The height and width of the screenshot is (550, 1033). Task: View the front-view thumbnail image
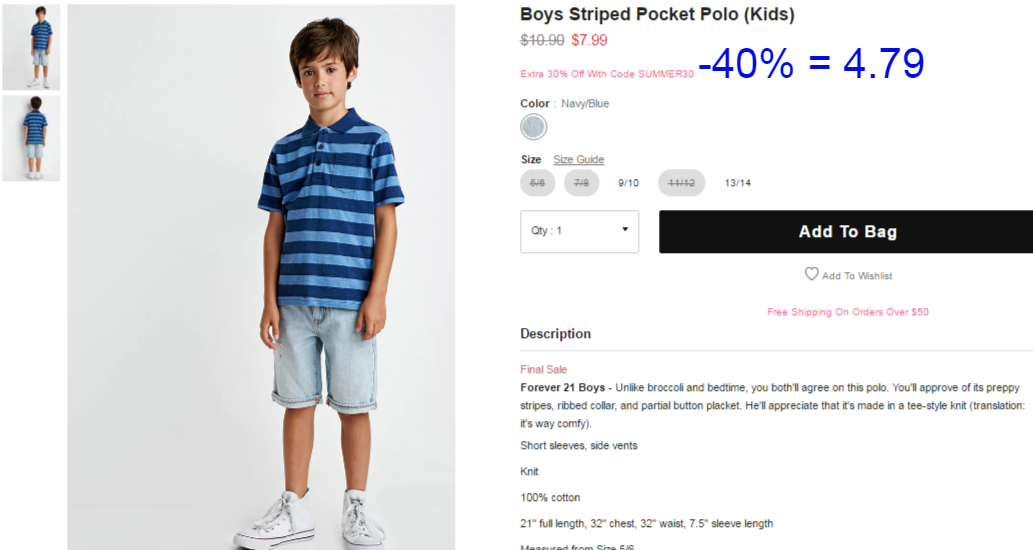(x=31, y=47)
